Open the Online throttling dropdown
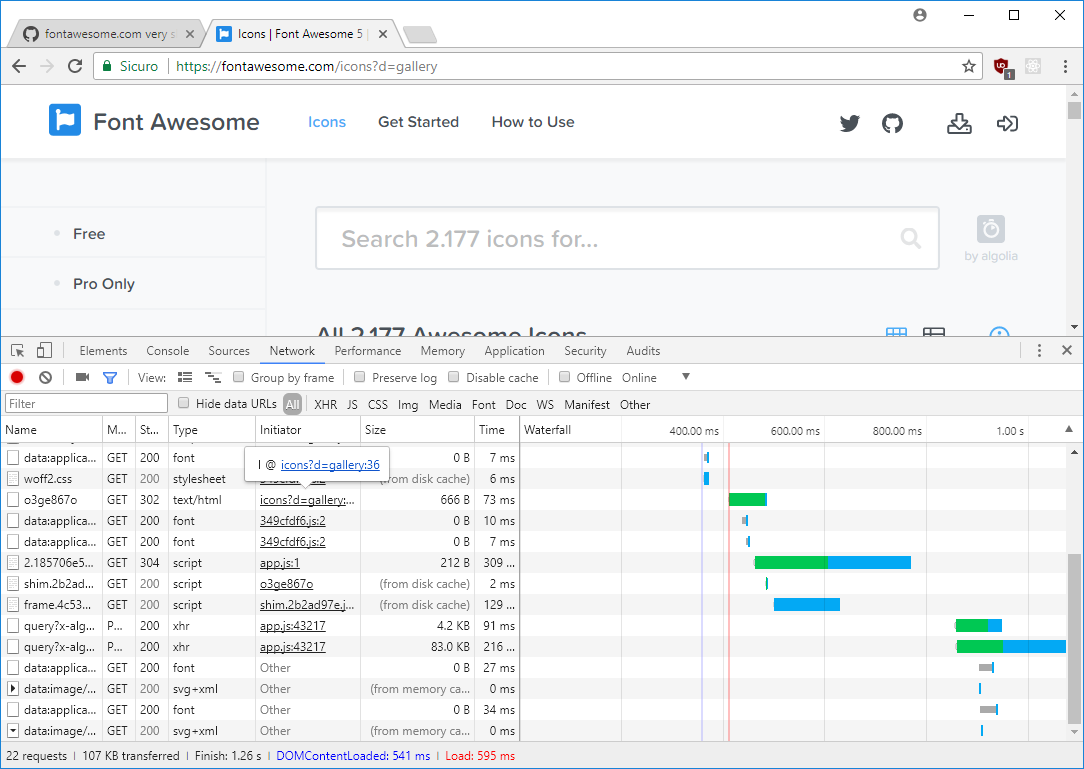This screenshot has height=769, width=1084. [655, 378]
